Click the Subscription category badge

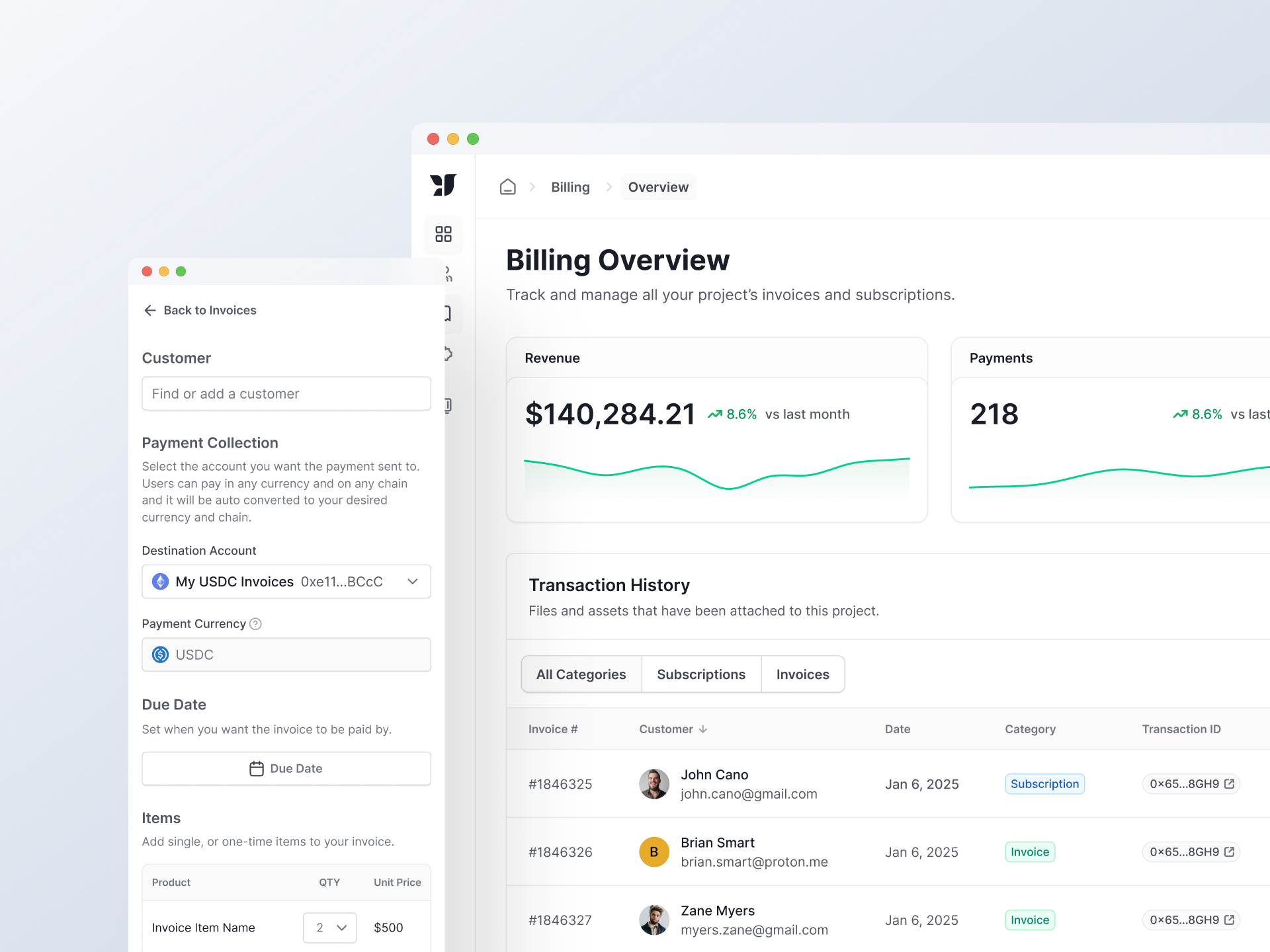pos(1044,783)
